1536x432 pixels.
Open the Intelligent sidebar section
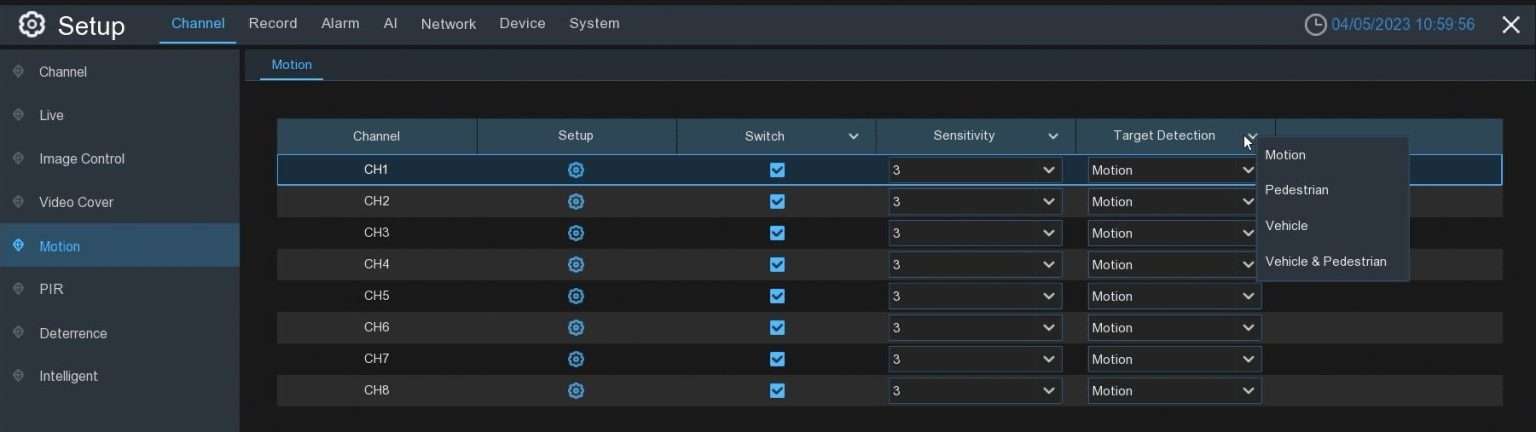pos(68,376)
